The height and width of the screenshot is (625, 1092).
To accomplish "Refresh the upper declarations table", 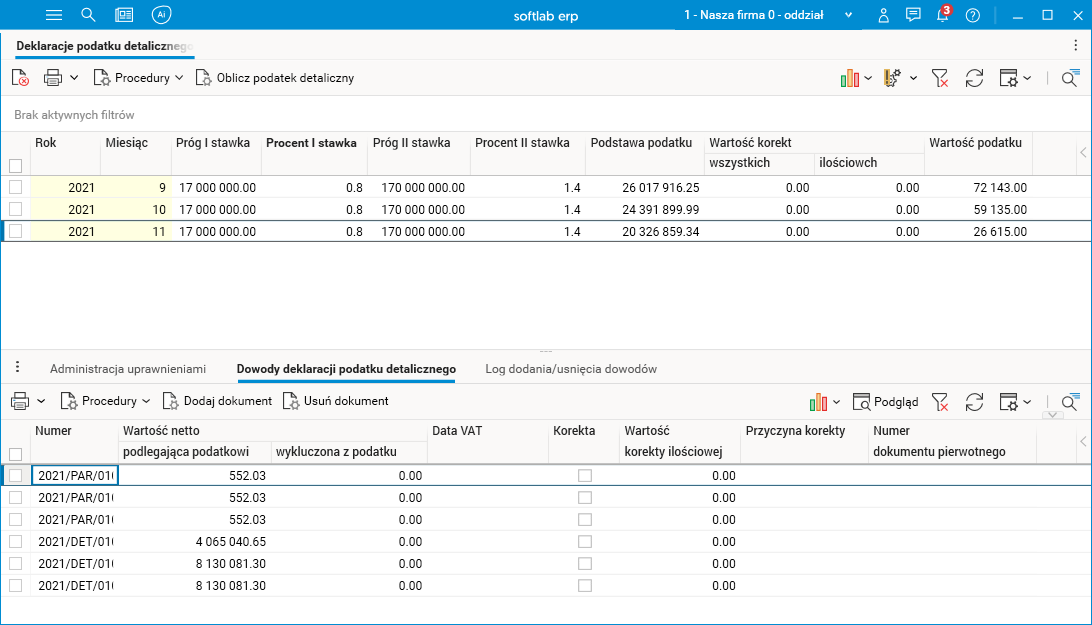I will pyautogui.click(x=973, y=78).
